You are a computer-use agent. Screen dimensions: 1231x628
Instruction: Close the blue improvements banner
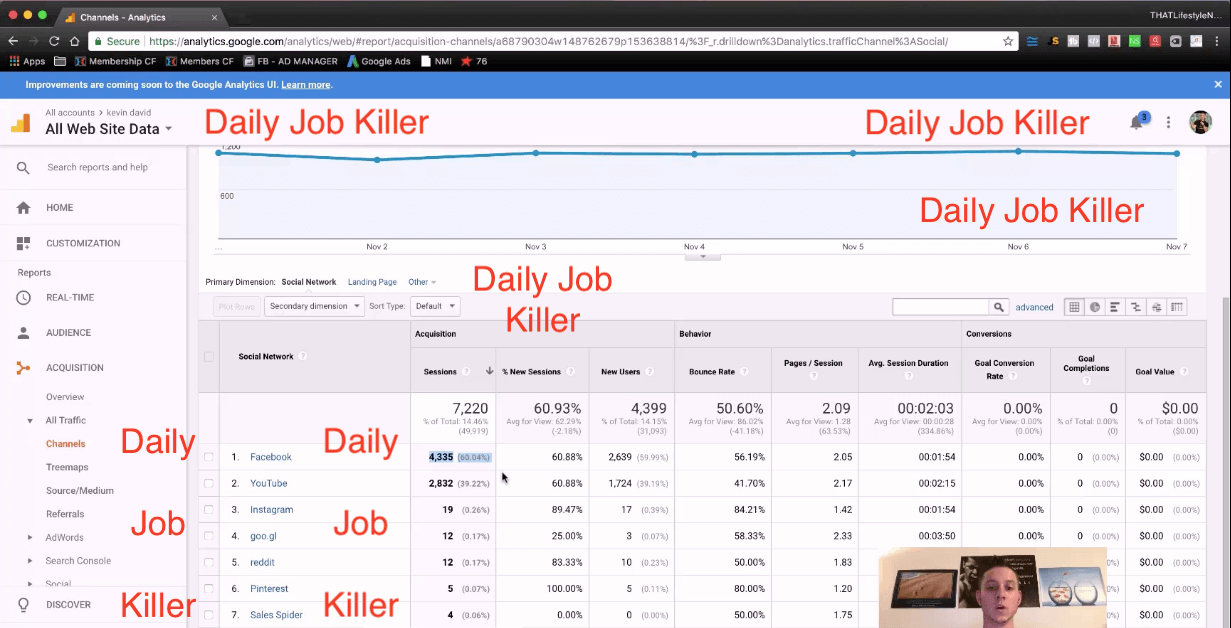click(1217, 85)
